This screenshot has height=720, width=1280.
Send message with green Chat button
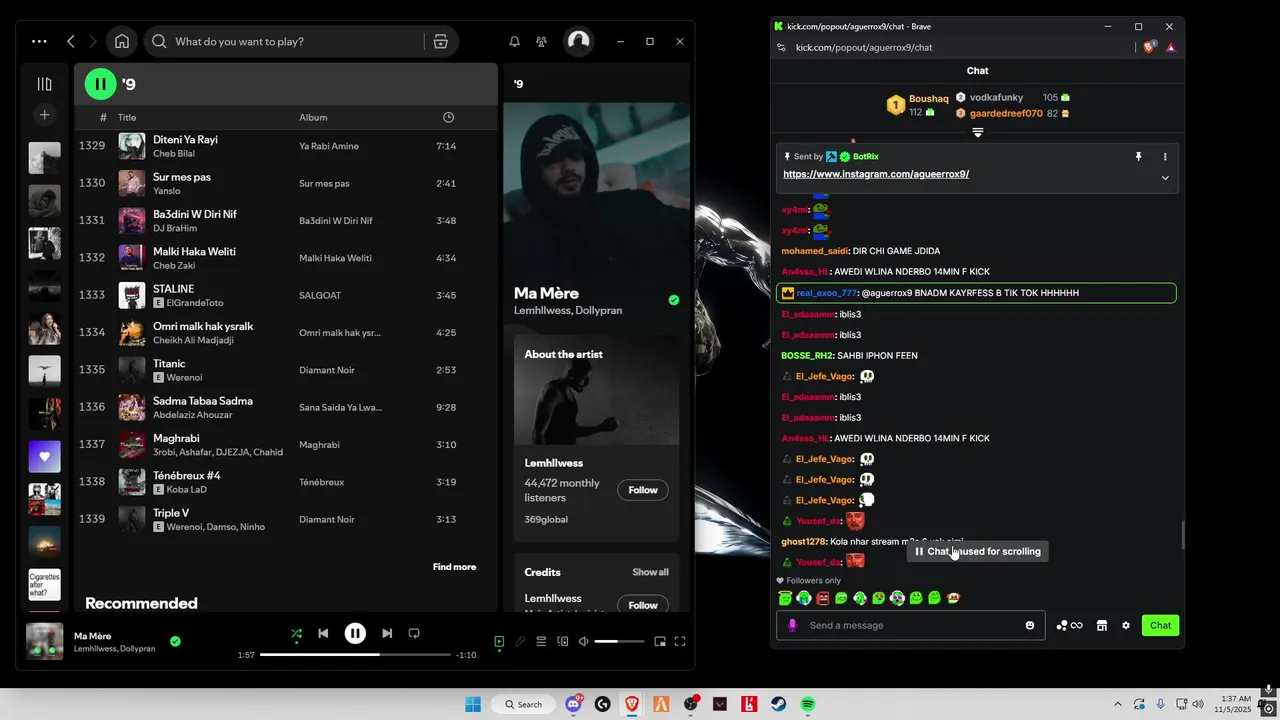[1160, 625]
